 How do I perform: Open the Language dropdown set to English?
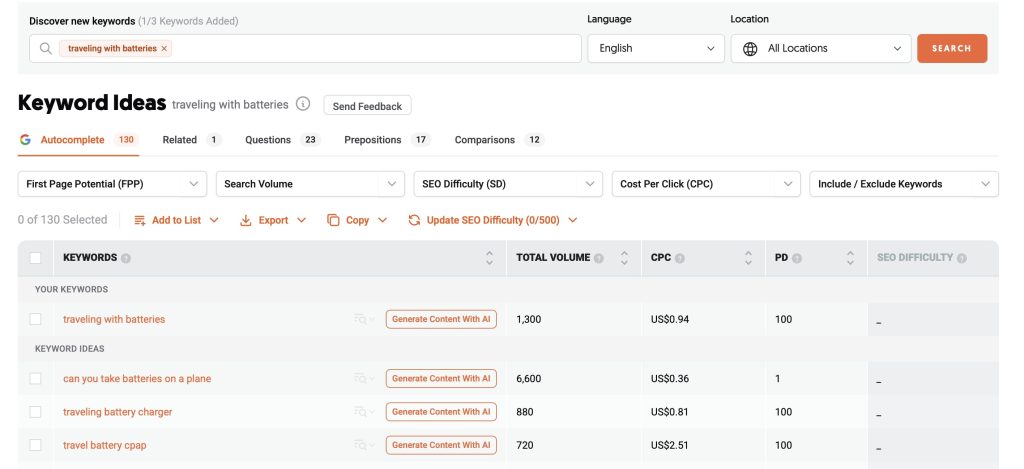click(x=655, y=48)
